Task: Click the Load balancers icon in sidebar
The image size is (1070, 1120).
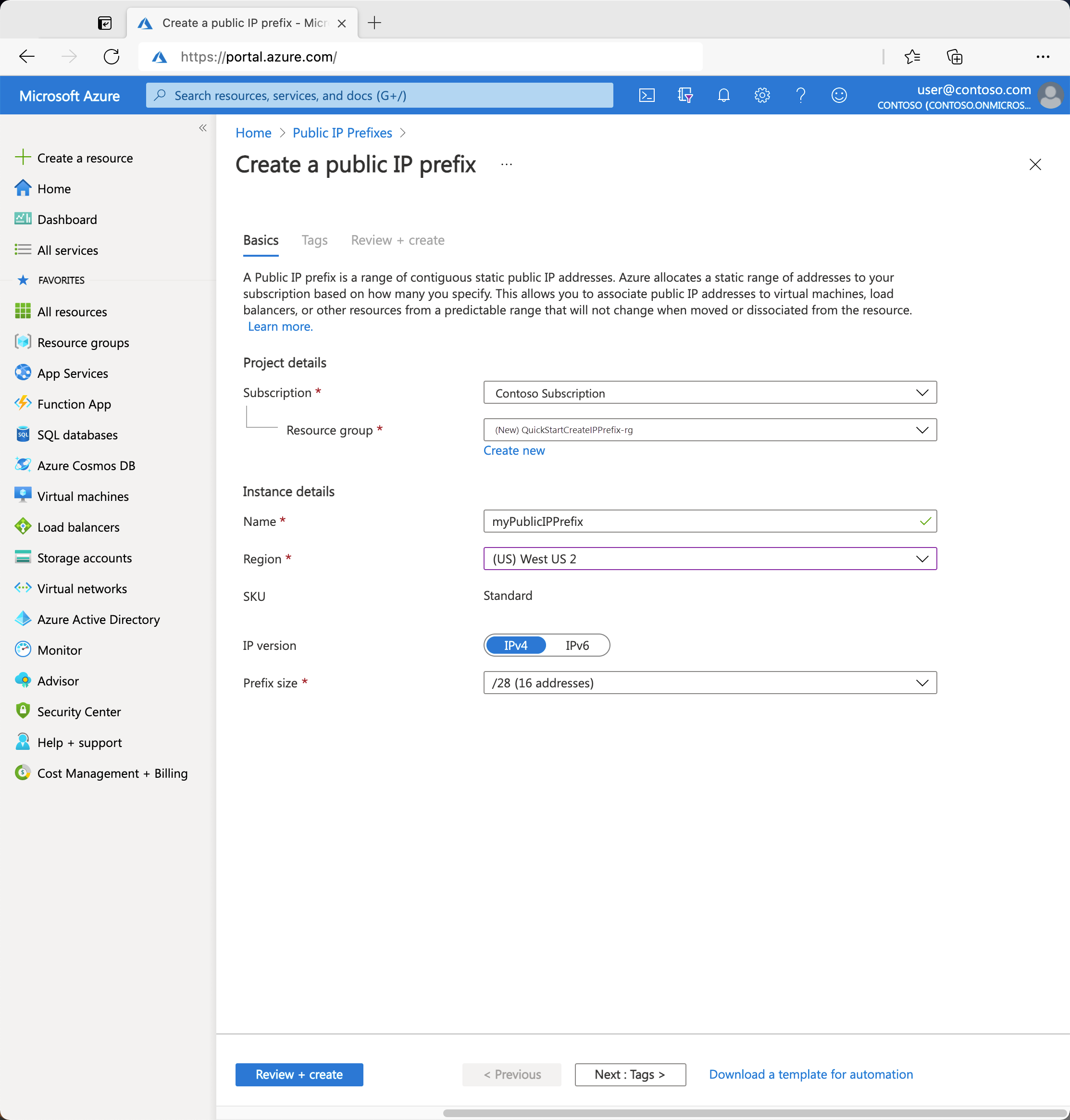Action: 21,527
